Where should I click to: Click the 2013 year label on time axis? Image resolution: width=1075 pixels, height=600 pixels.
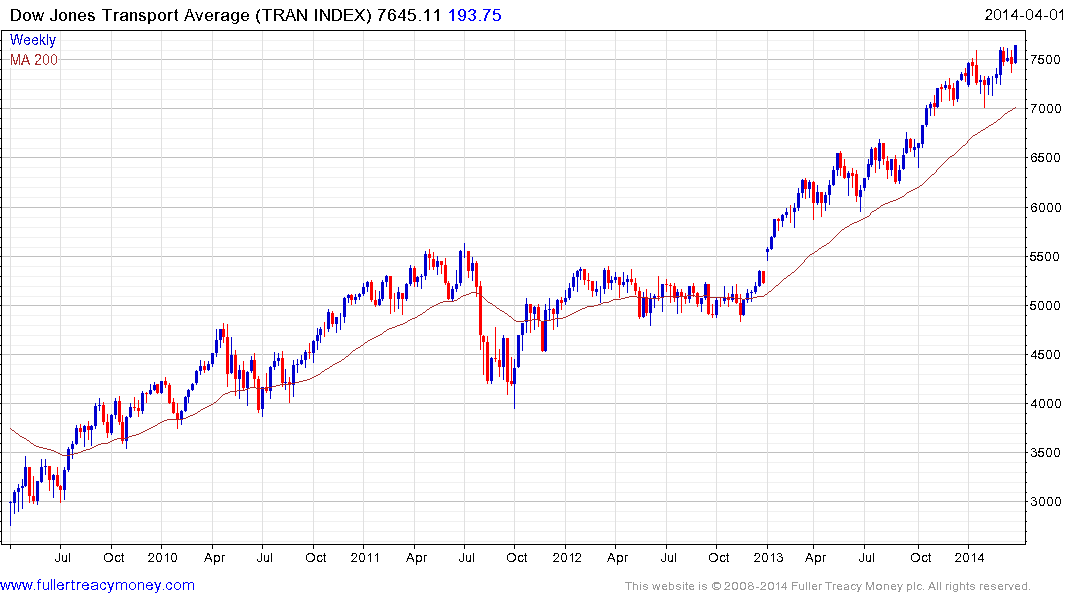click(x=768, y=558)
